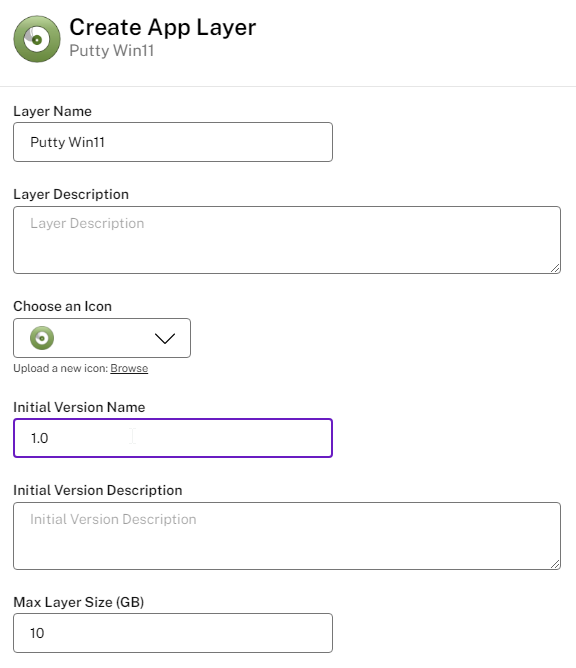
Task: Click the Layer Name label
Action: [x=52, y=111]
